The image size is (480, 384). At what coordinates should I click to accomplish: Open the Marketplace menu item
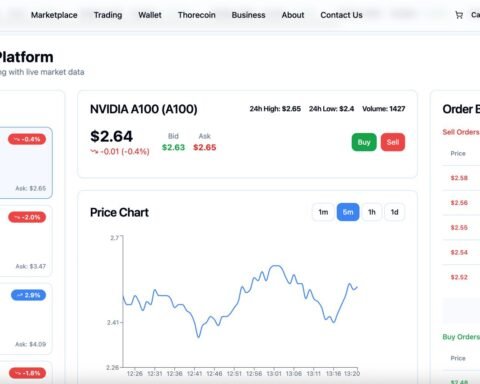pos(54,15)
